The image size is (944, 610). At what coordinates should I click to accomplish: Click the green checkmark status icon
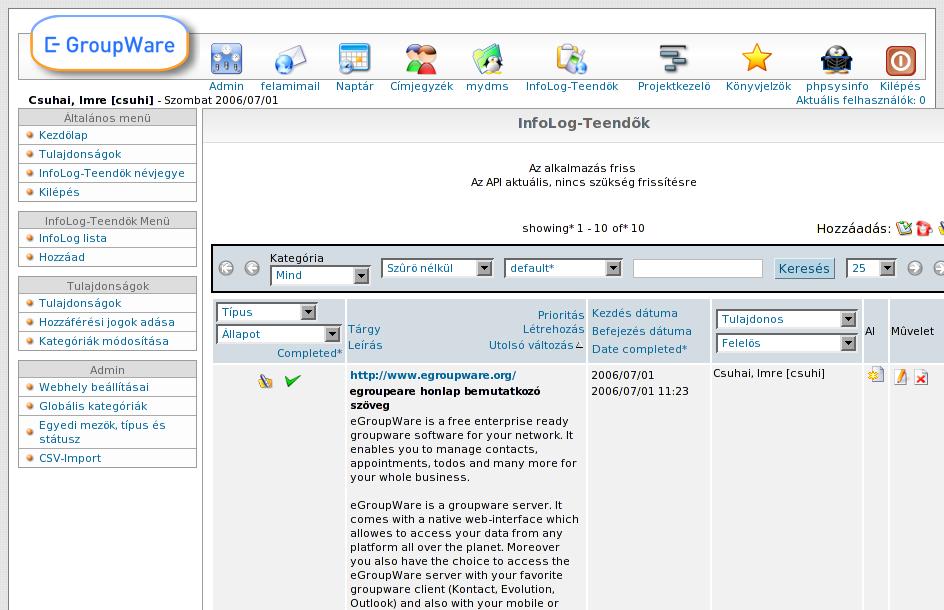coord(293,380)
